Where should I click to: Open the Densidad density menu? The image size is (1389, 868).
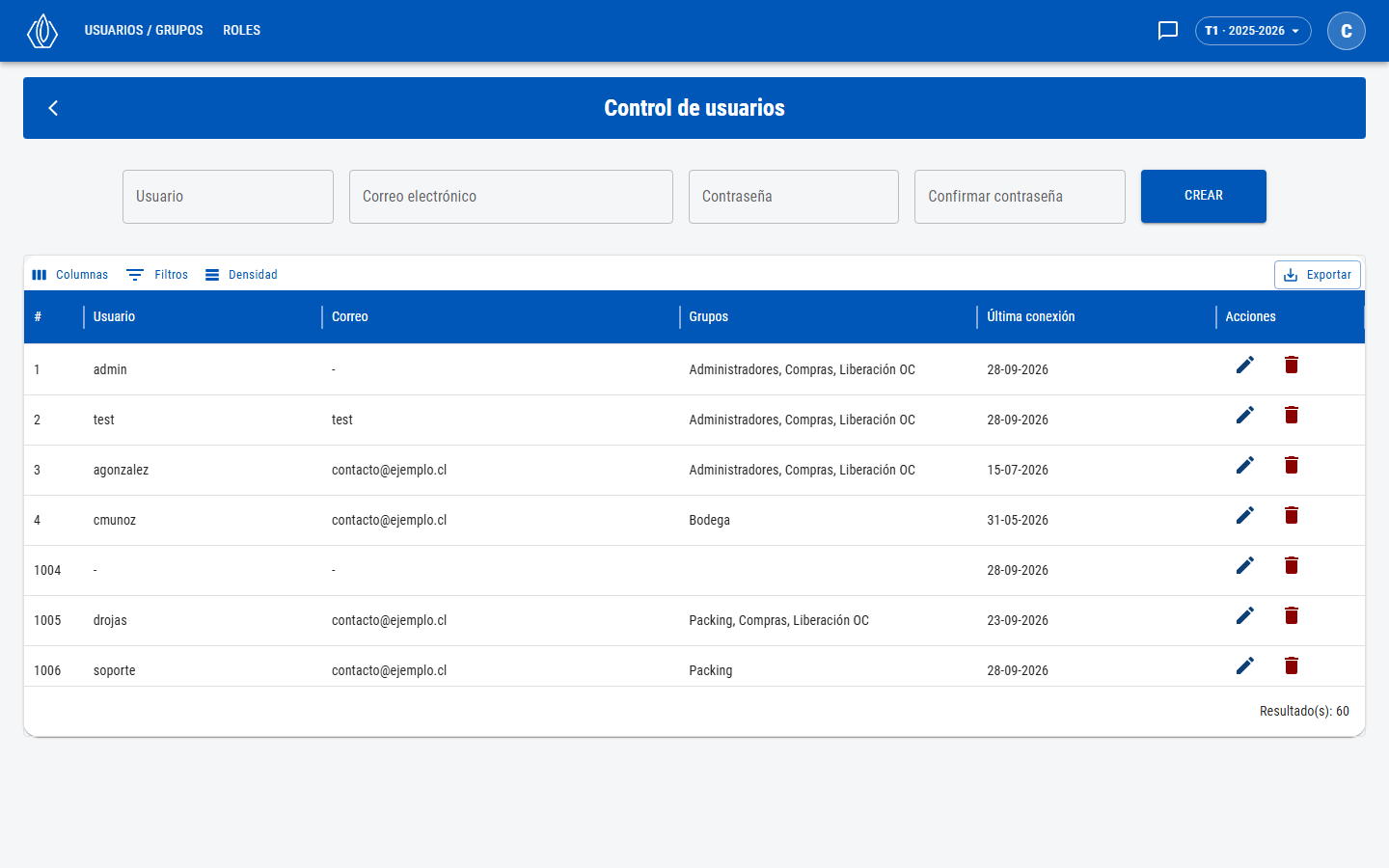pos(241,275)
